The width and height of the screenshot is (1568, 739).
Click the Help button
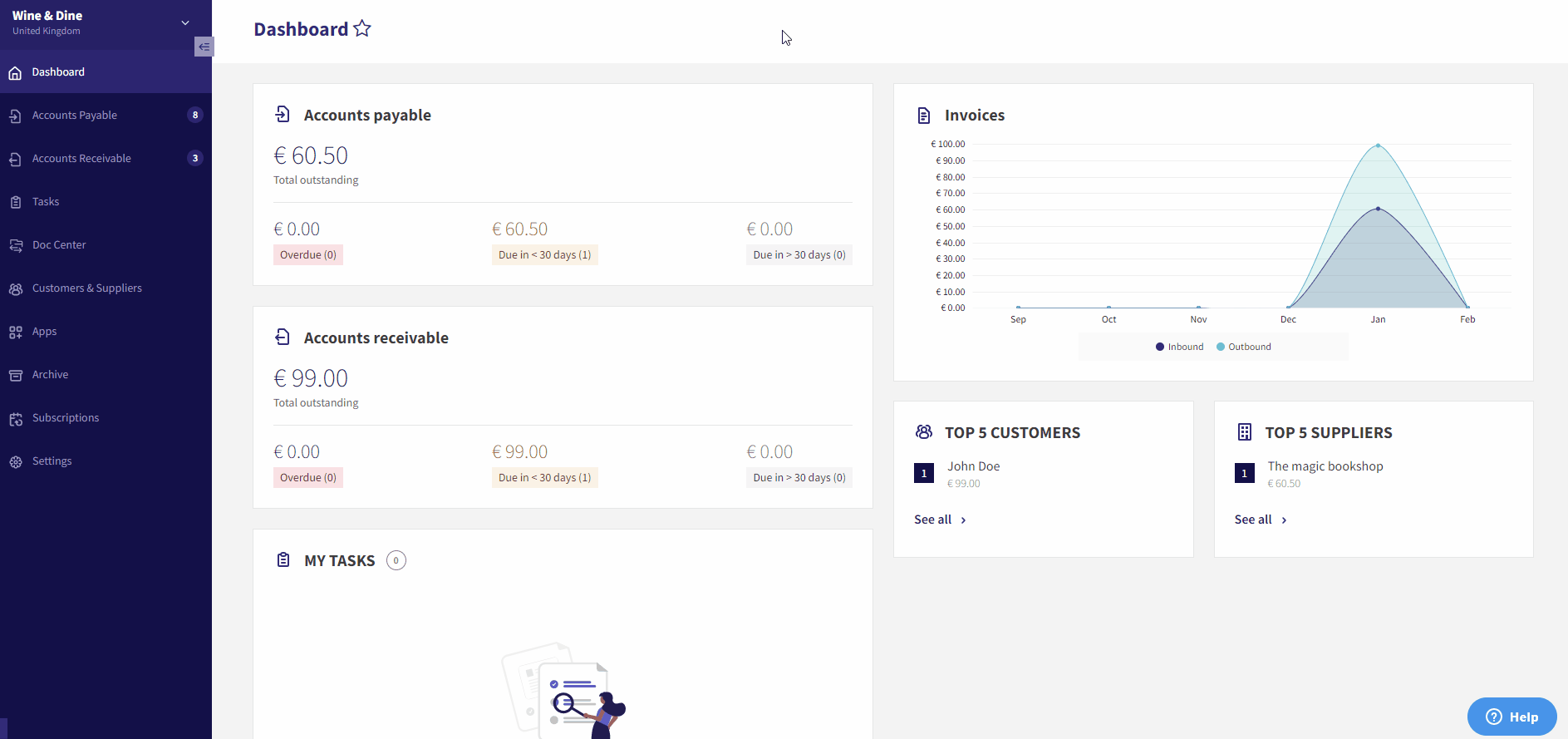tap(1512, 717)
